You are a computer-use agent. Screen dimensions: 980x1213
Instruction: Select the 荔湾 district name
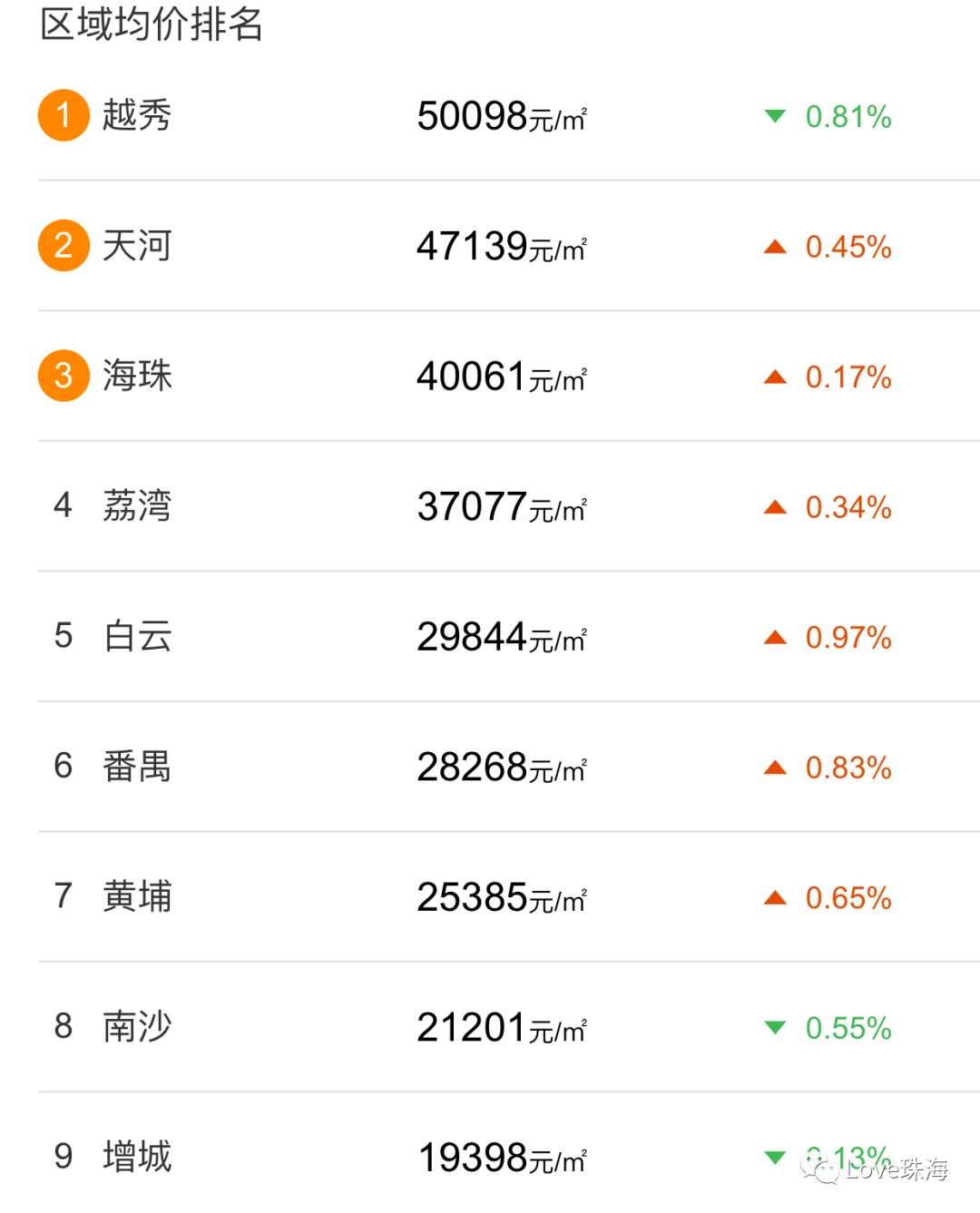click(137, 505)
